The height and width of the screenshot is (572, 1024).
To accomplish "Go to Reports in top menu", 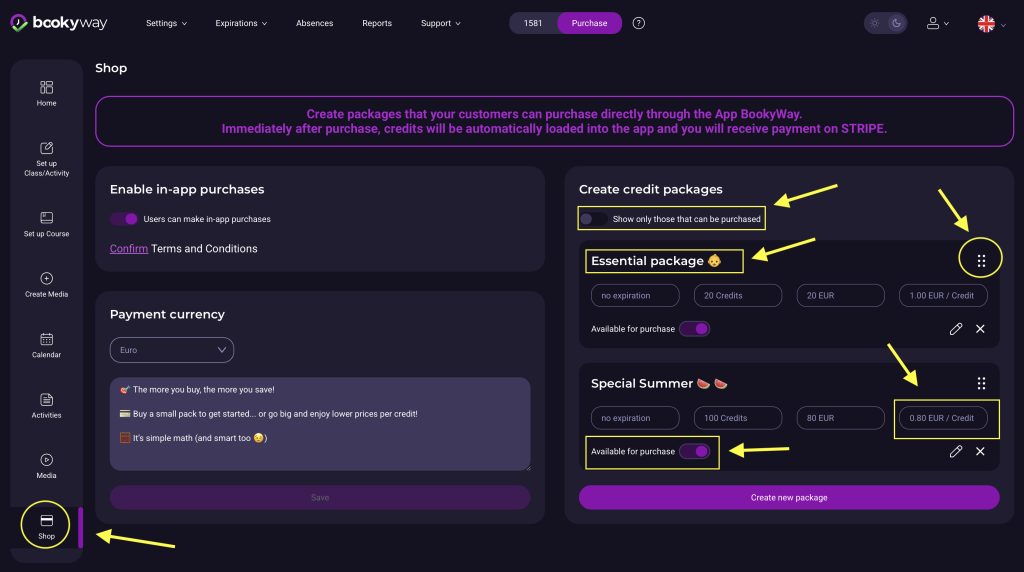I will [x=377, y=23].
